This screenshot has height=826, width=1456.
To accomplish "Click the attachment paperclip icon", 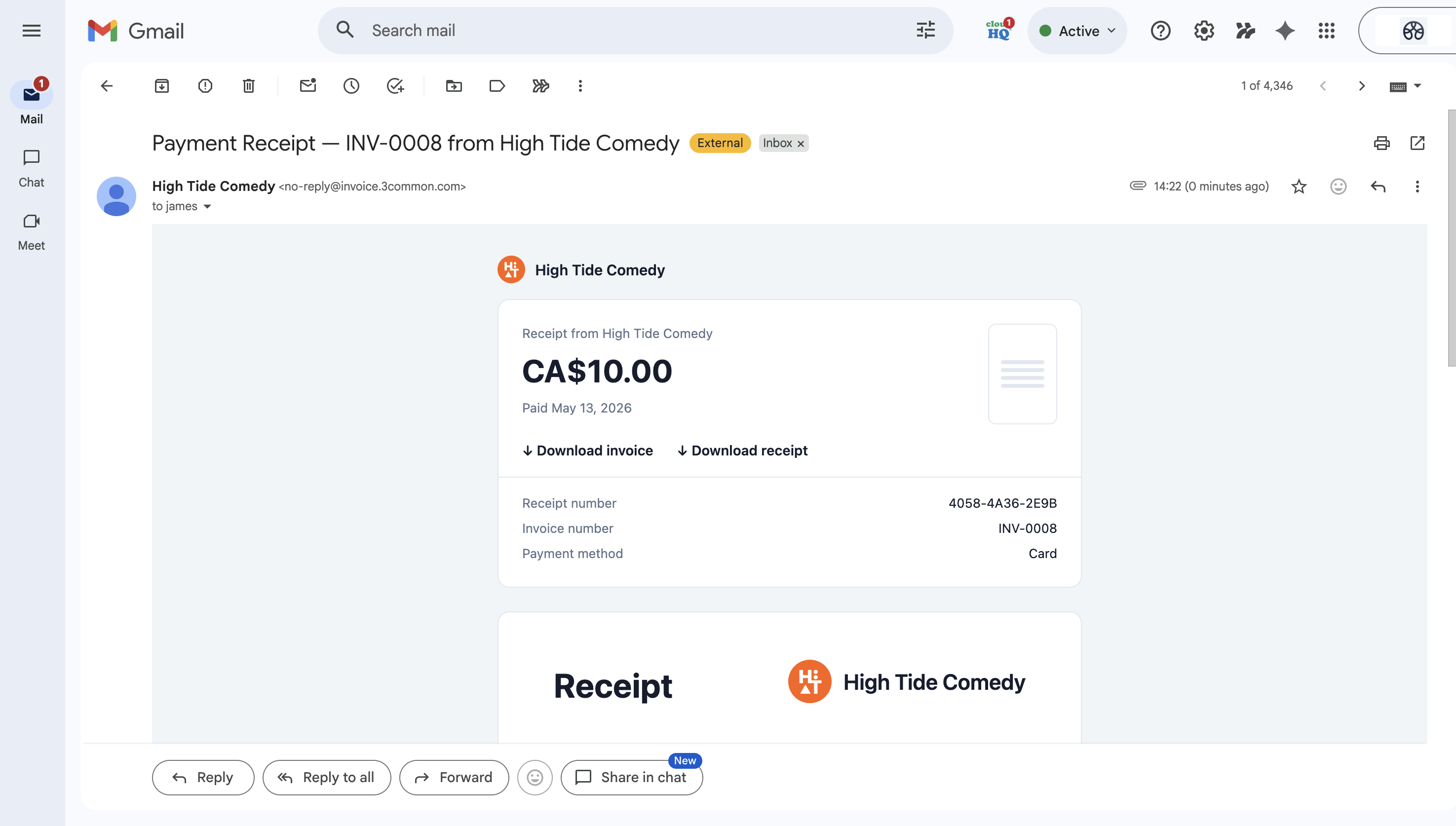I will (1138, 186).
